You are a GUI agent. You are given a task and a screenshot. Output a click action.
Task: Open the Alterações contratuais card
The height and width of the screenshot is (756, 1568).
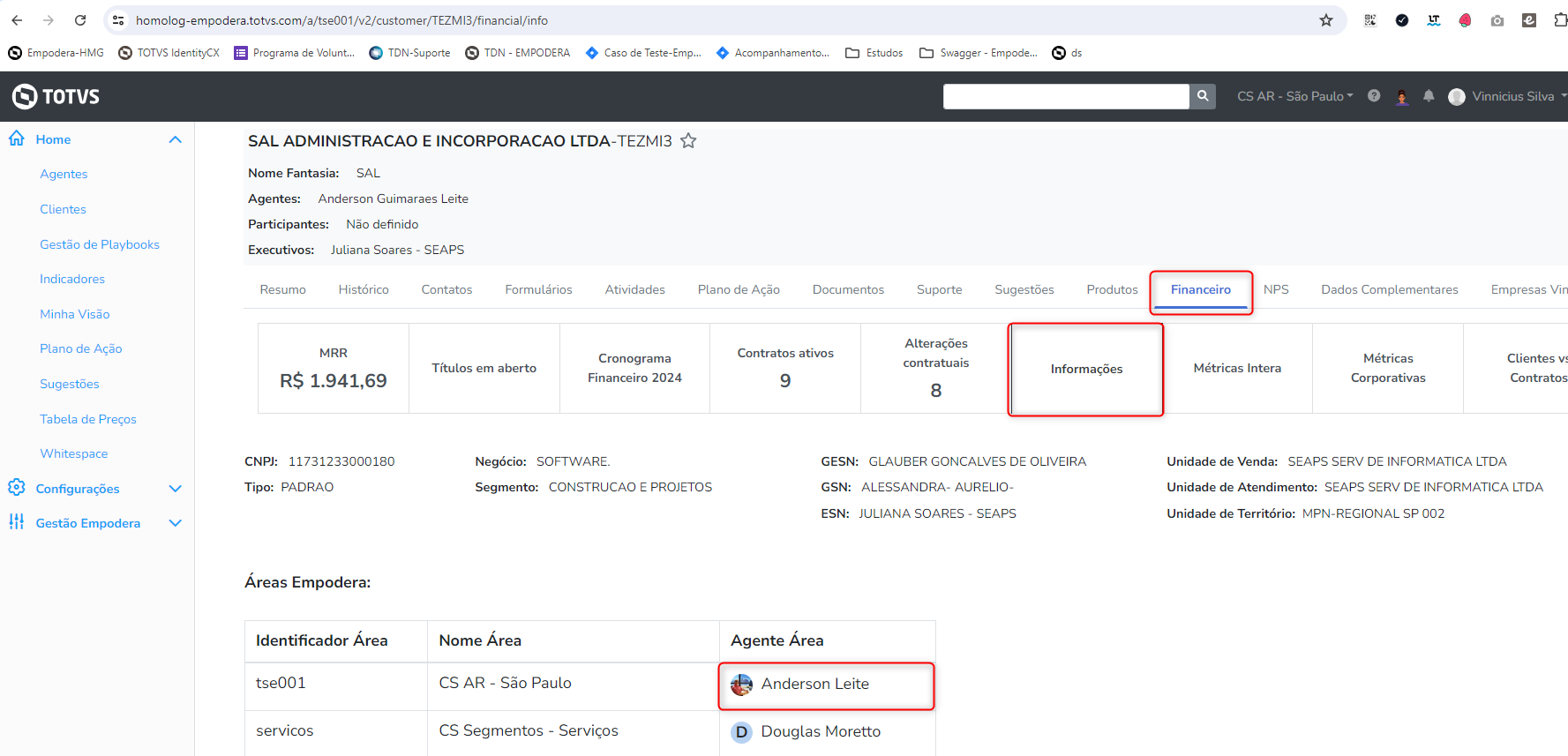pyautogui.click(x=936, y=368)
